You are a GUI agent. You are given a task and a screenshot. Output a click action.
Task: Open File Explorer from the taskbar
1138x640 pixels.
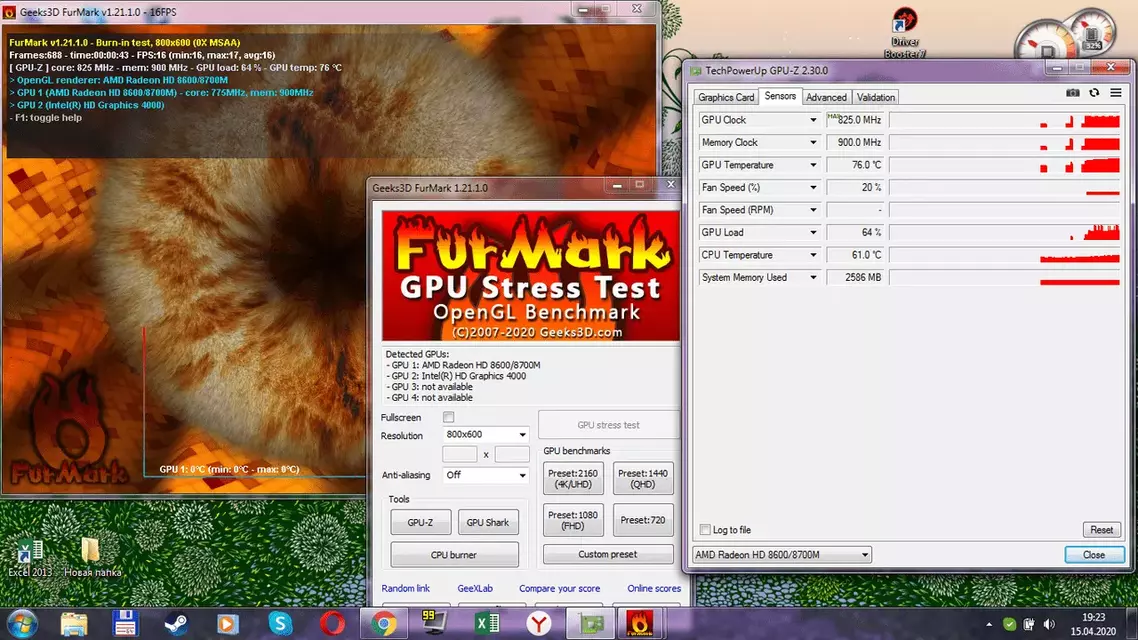coord(73,624)
